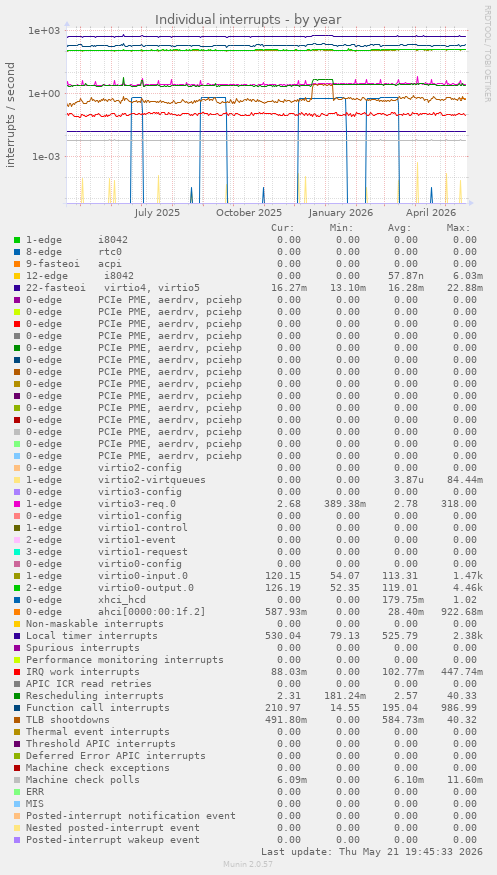This screenshot has width=497, height=875.
Task: Click the blue swatch next to rtc0
Action: point(17,252)
